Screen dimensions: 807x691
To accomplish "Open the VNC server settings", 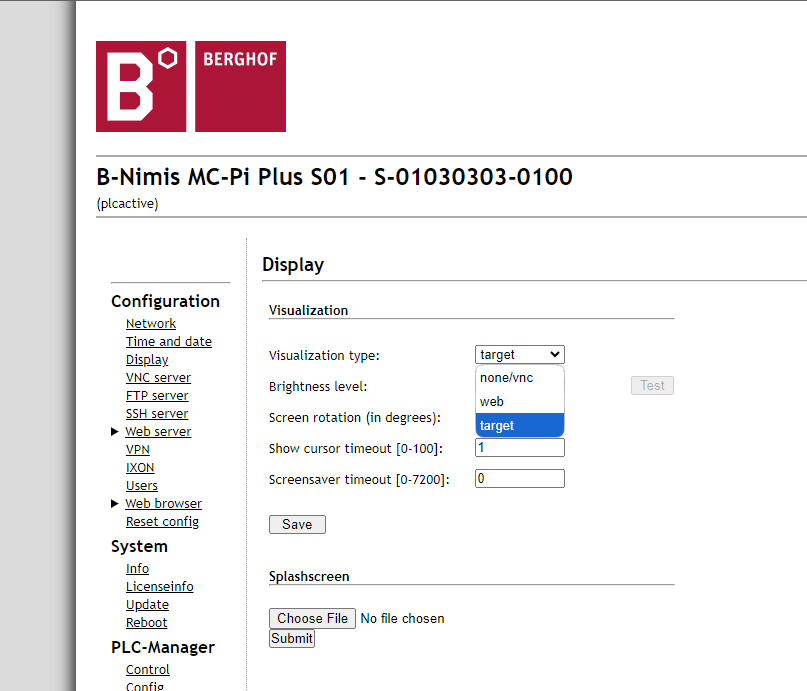I will click(x=159, y=378).
